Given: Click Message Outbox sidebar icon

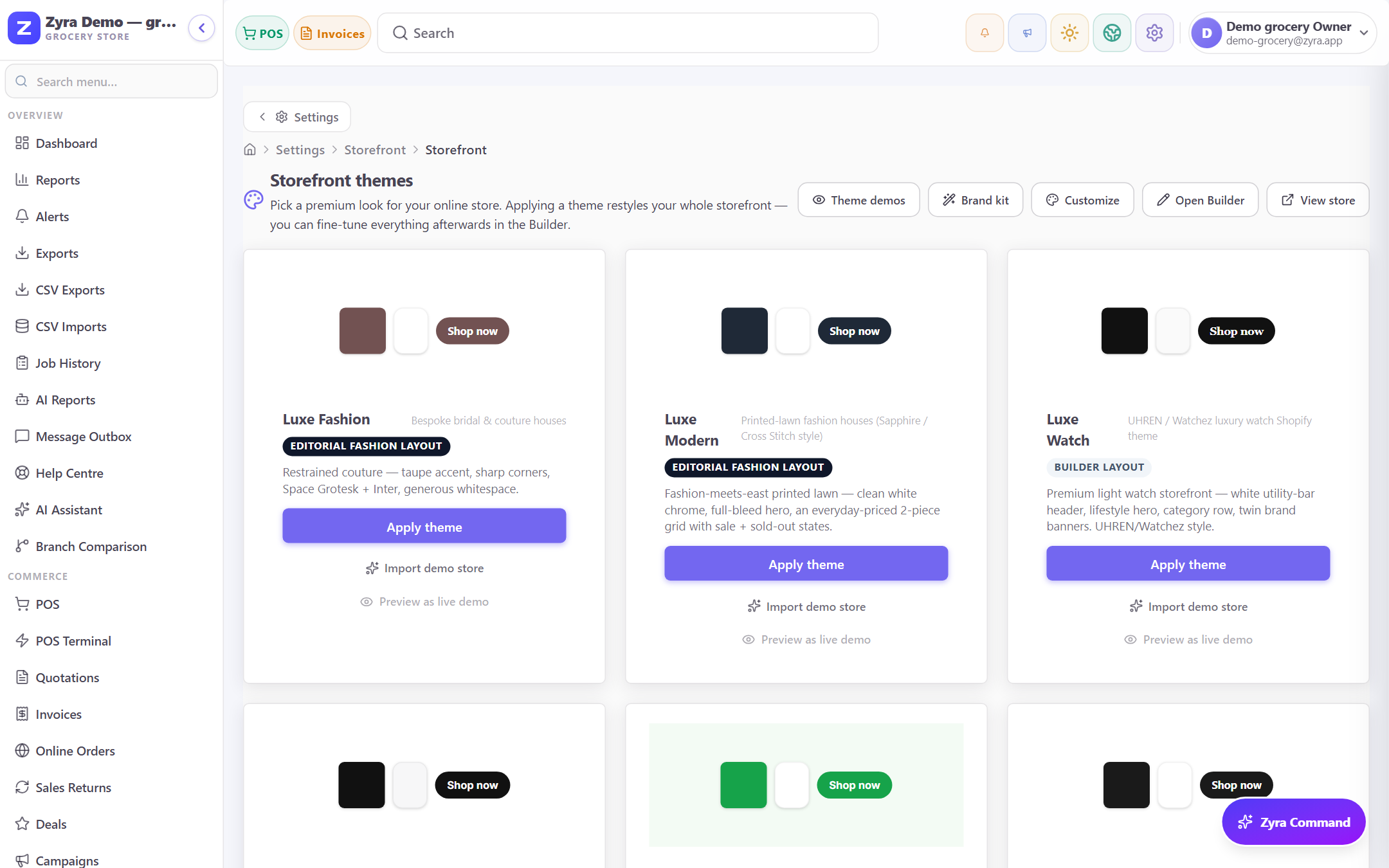Looking at the screenshot, I should pos(23,437).
